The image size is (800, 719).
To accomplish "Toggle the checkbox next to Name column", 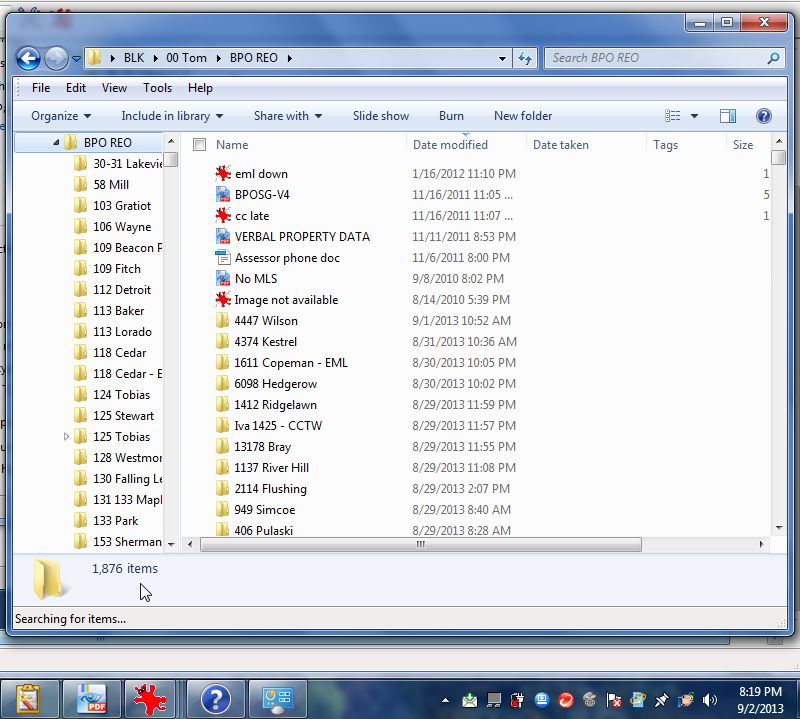I will point(199,144).
